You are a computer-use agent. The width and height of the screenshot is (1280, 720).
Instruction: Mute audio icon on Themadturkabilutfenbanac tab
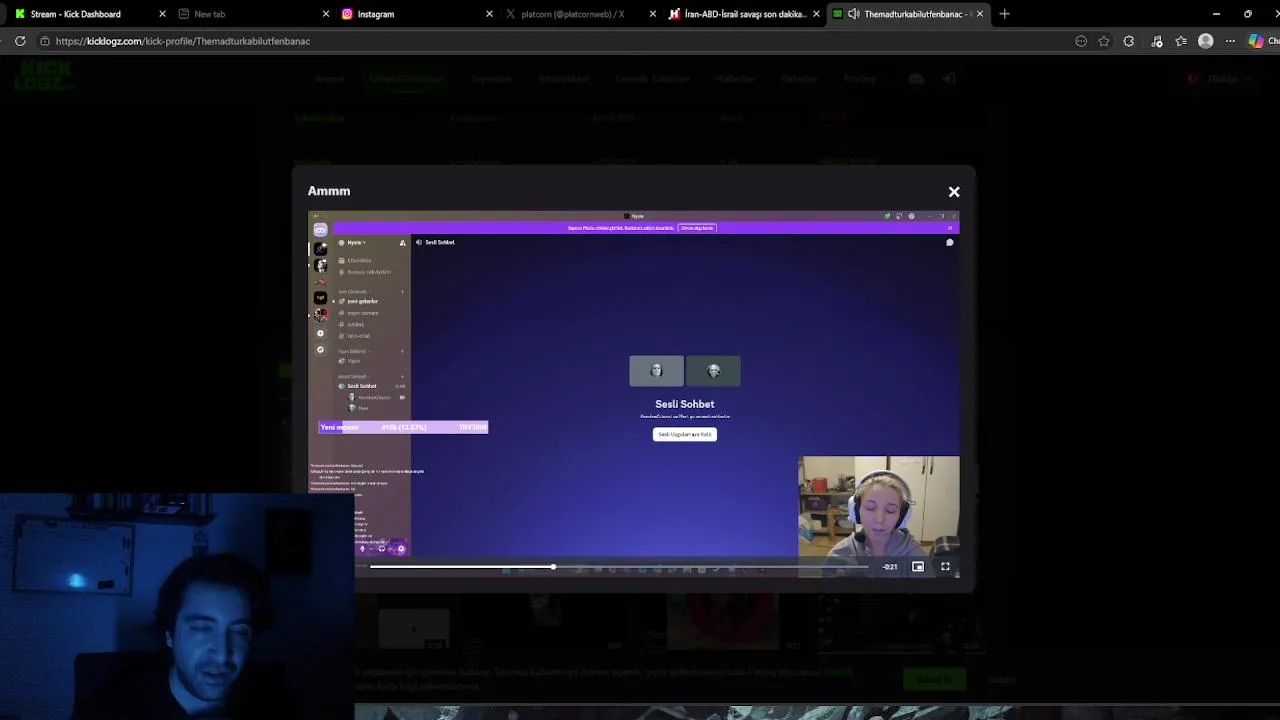(x=853, y=14)
